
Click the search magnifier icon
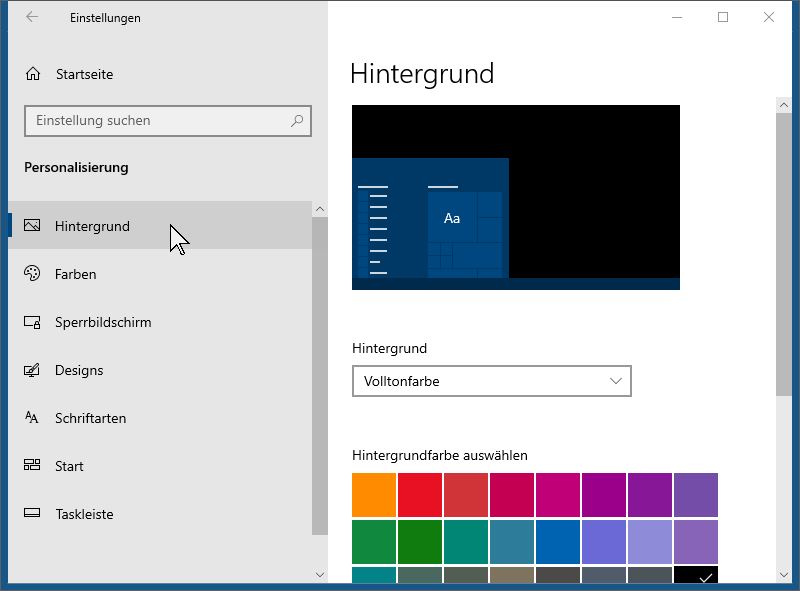(x=297, y=121)
